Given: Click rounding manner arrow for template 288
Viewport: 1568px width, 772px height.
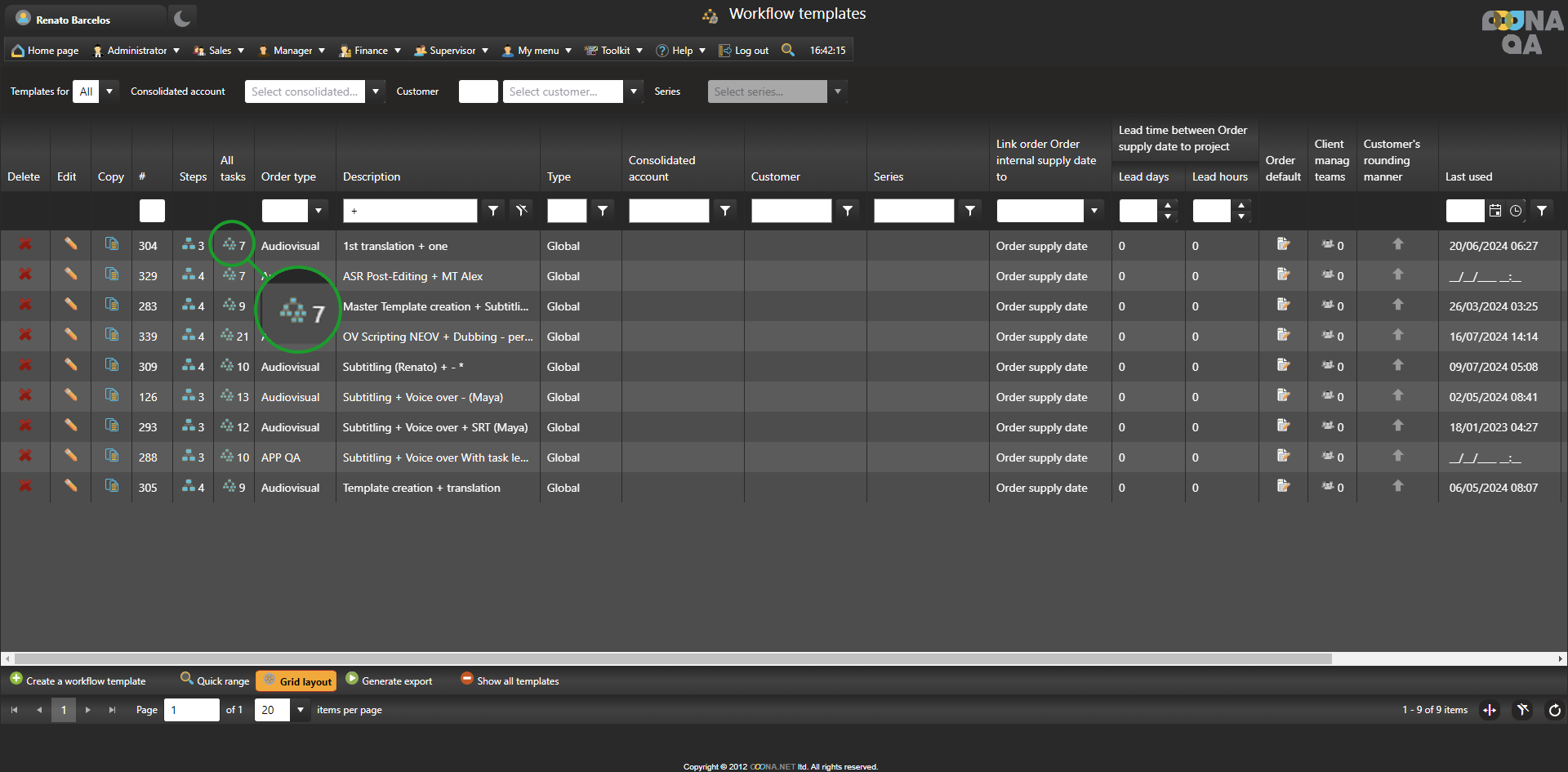Looking at the screenshot, I should 1397,456.
